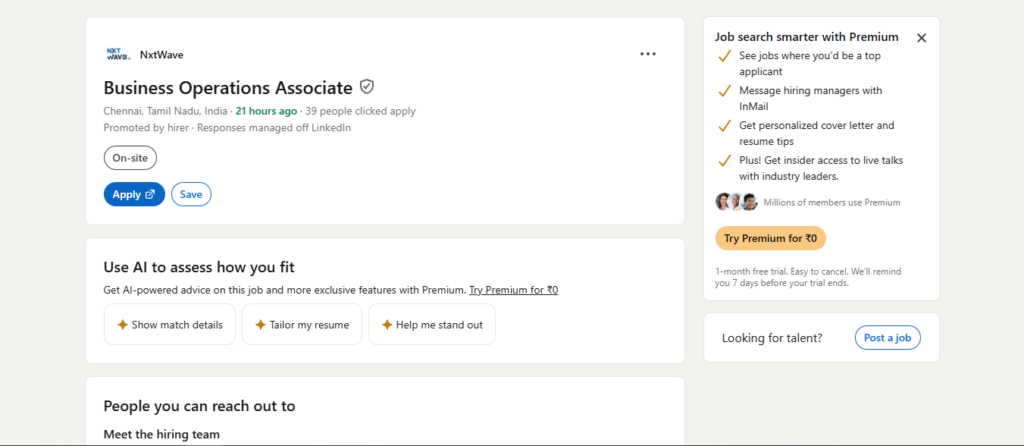Screen dimensions: 1024x446
Task: Click the underlined Try Premium for ₹0 link
Action: pyautogui.click(x=513, y=290)
